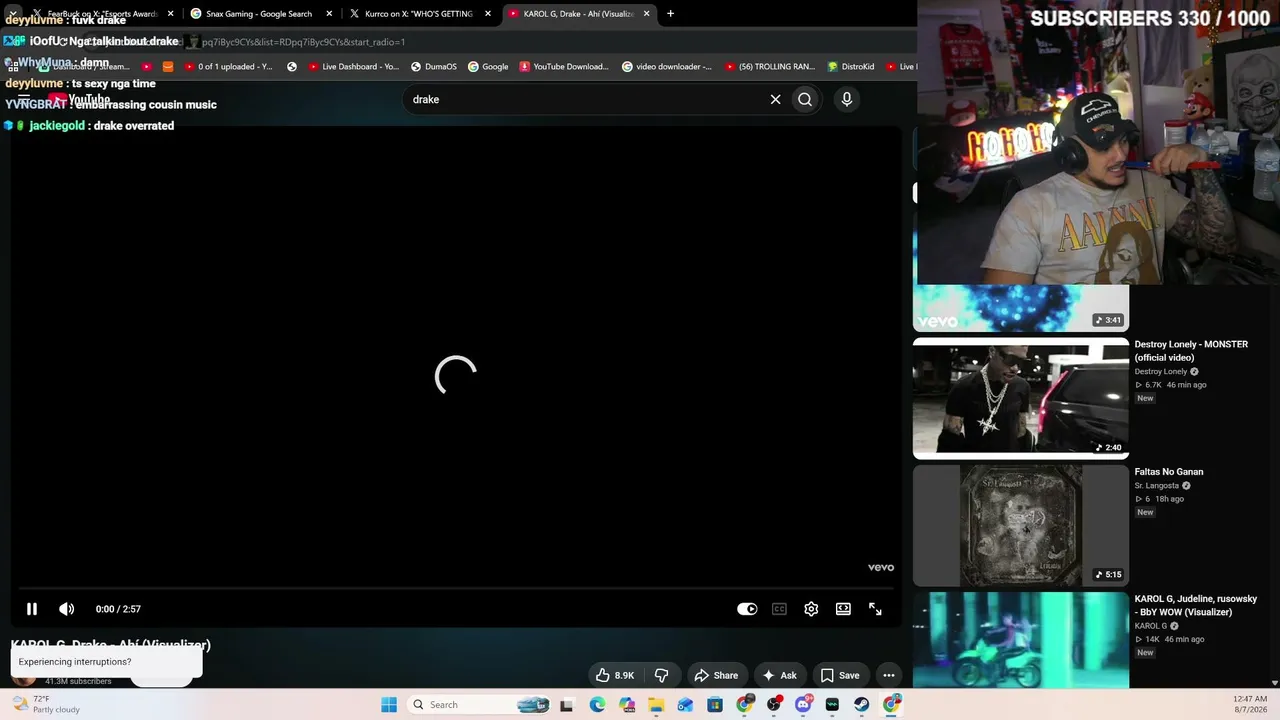Open Outlook from taskbar
Screen dimensions: 1280x720
pos(685,705)
